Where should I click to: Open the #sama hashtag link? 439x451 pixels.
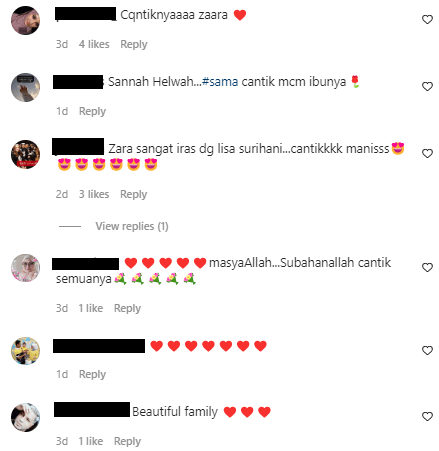pos(220,82)
